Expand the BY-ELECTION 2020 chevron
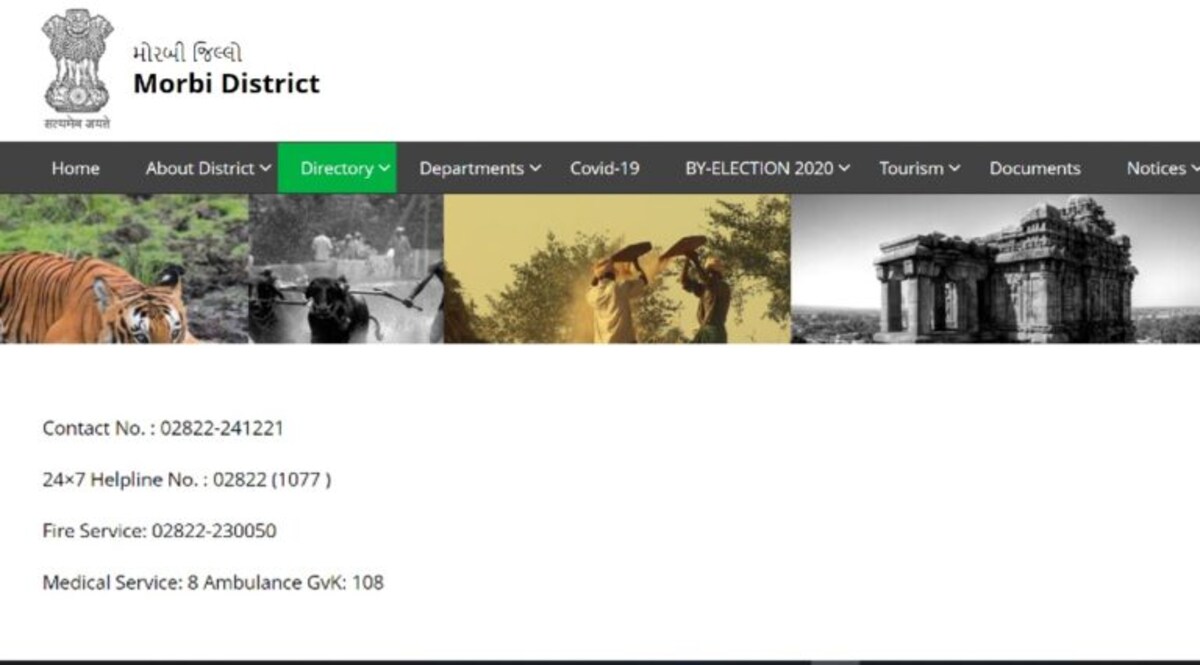Image resolution: width=1200 pixels, height=665 pixels. pyautogui.click(x=844, y=168)
